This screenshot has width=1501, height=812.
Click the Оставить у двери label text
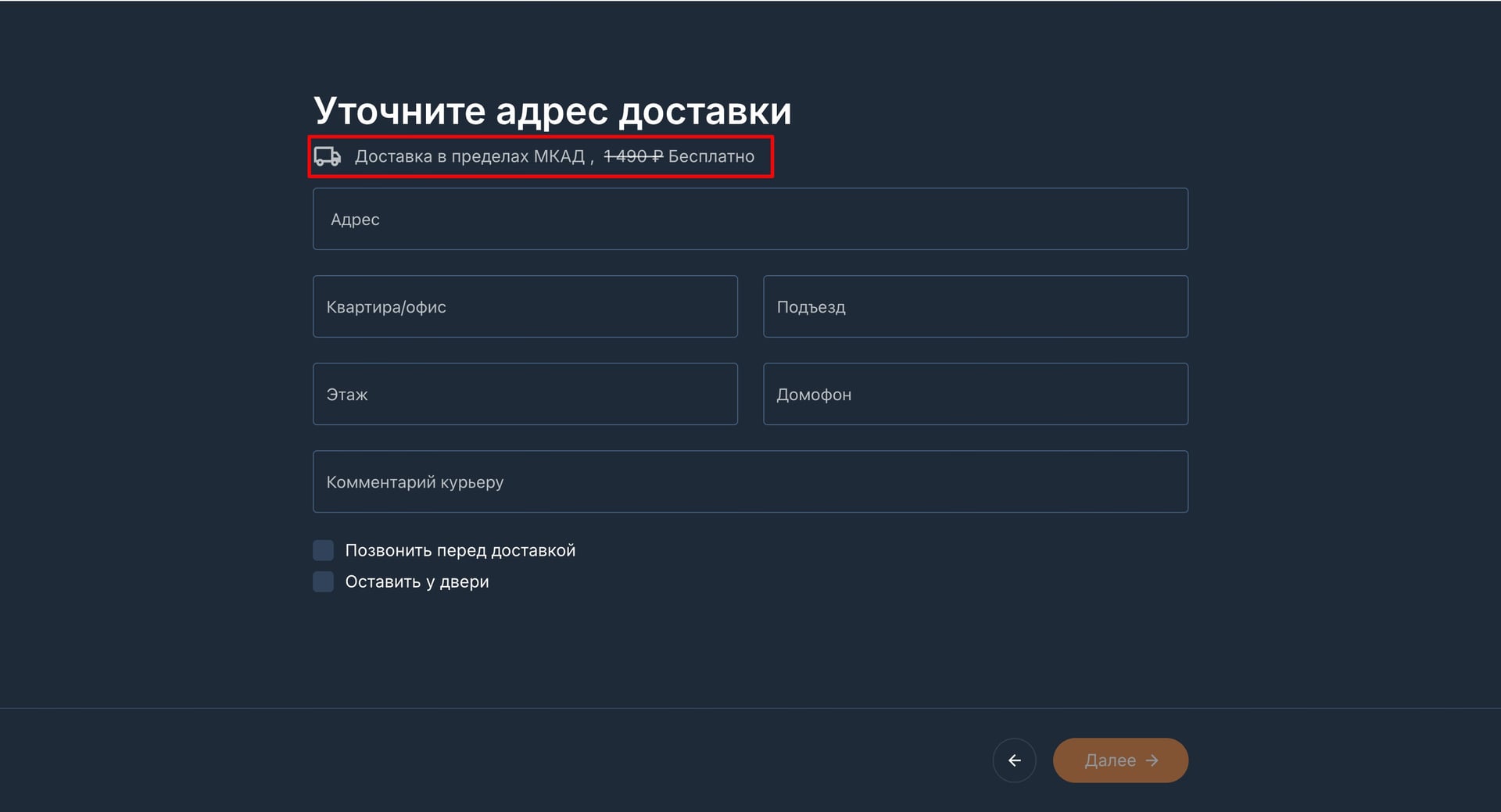tap(417, 582)
